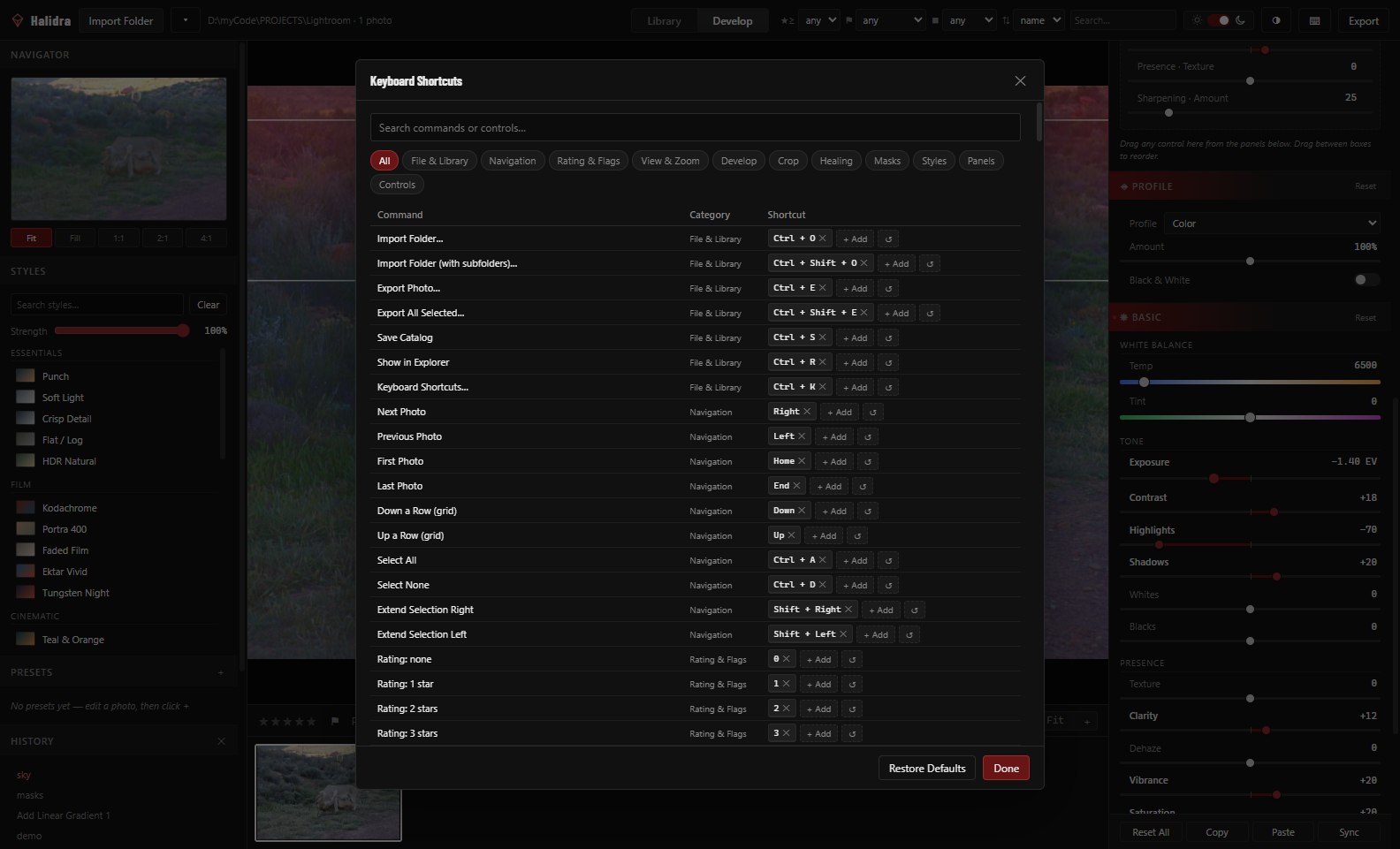The height and width of the screenshot is (849, 1400).
Task: Open the flag filter dropdown
Action: (891, 20)
